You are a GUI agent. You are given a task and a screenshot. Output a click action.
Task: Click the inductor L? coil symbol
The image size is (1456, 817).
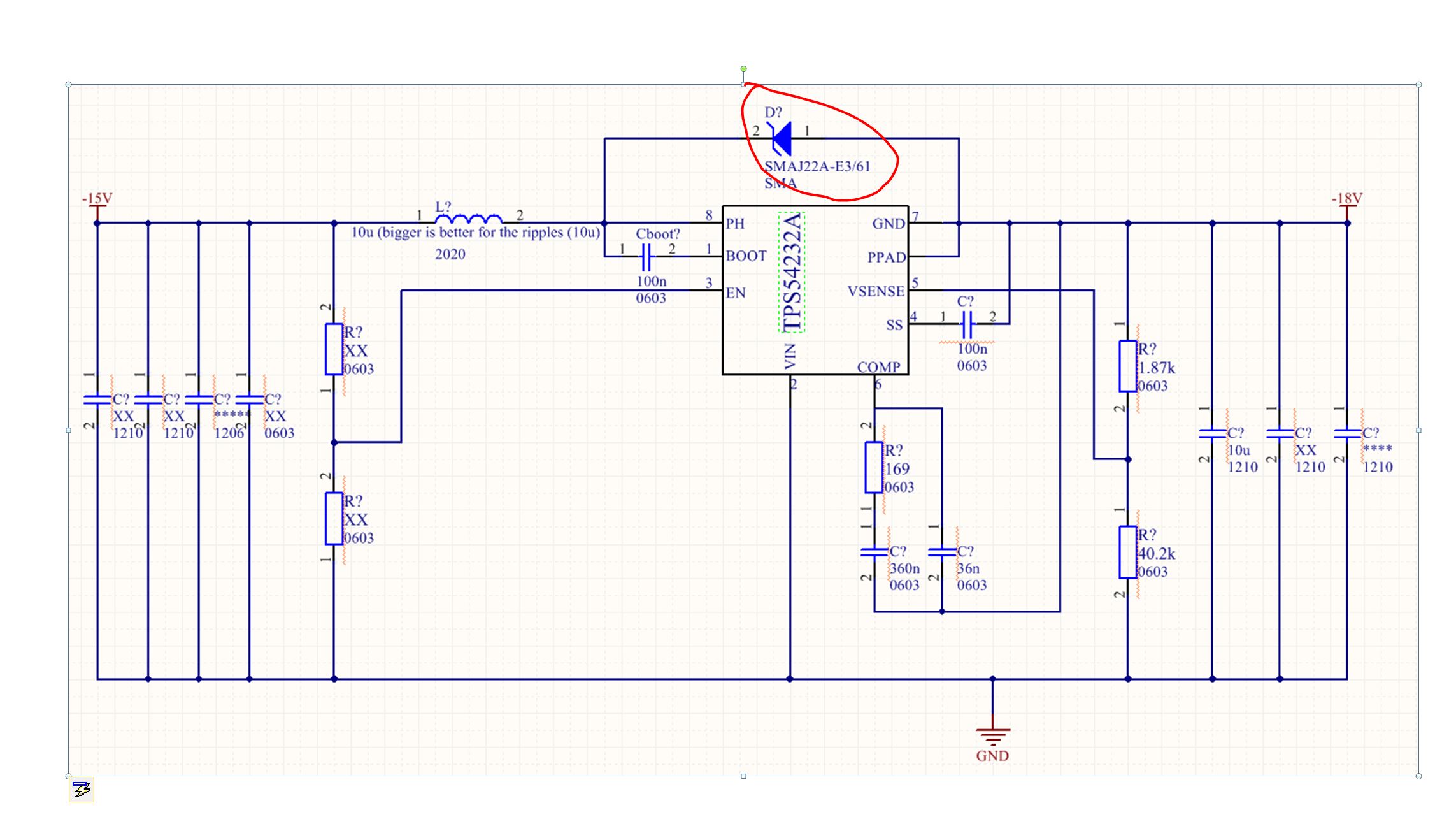click(469, 219)
